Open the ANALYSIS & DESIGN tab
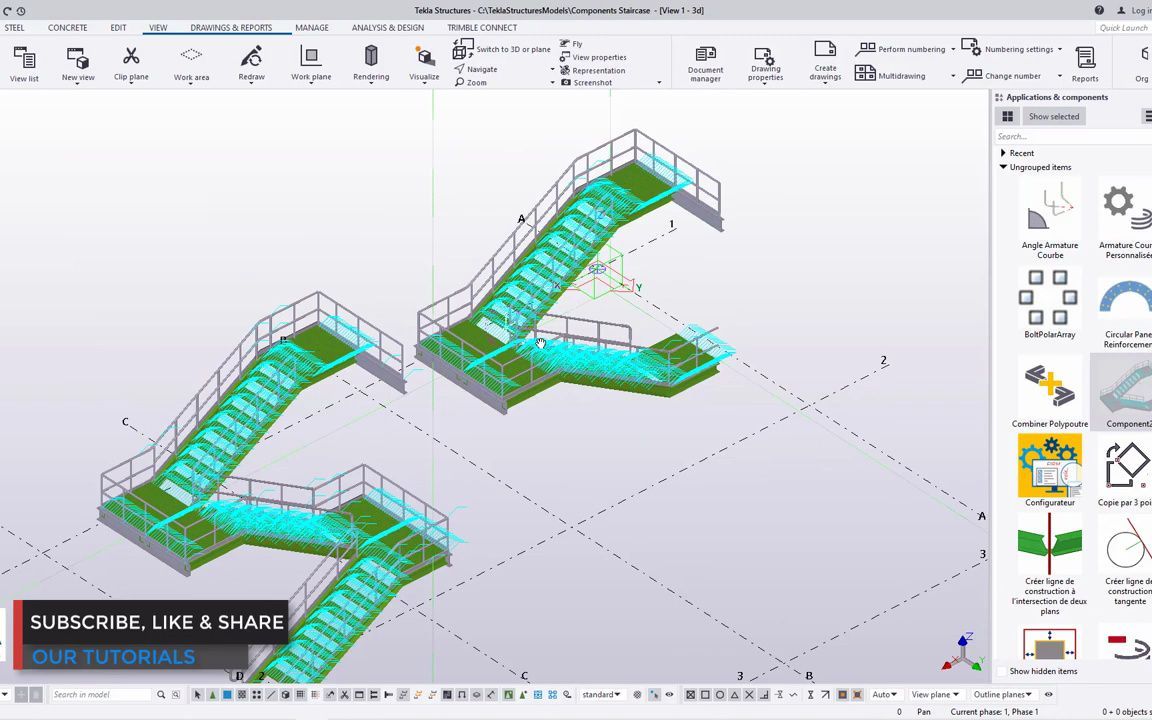Screen dimensions: 1152x720 (x=387, y=27)
